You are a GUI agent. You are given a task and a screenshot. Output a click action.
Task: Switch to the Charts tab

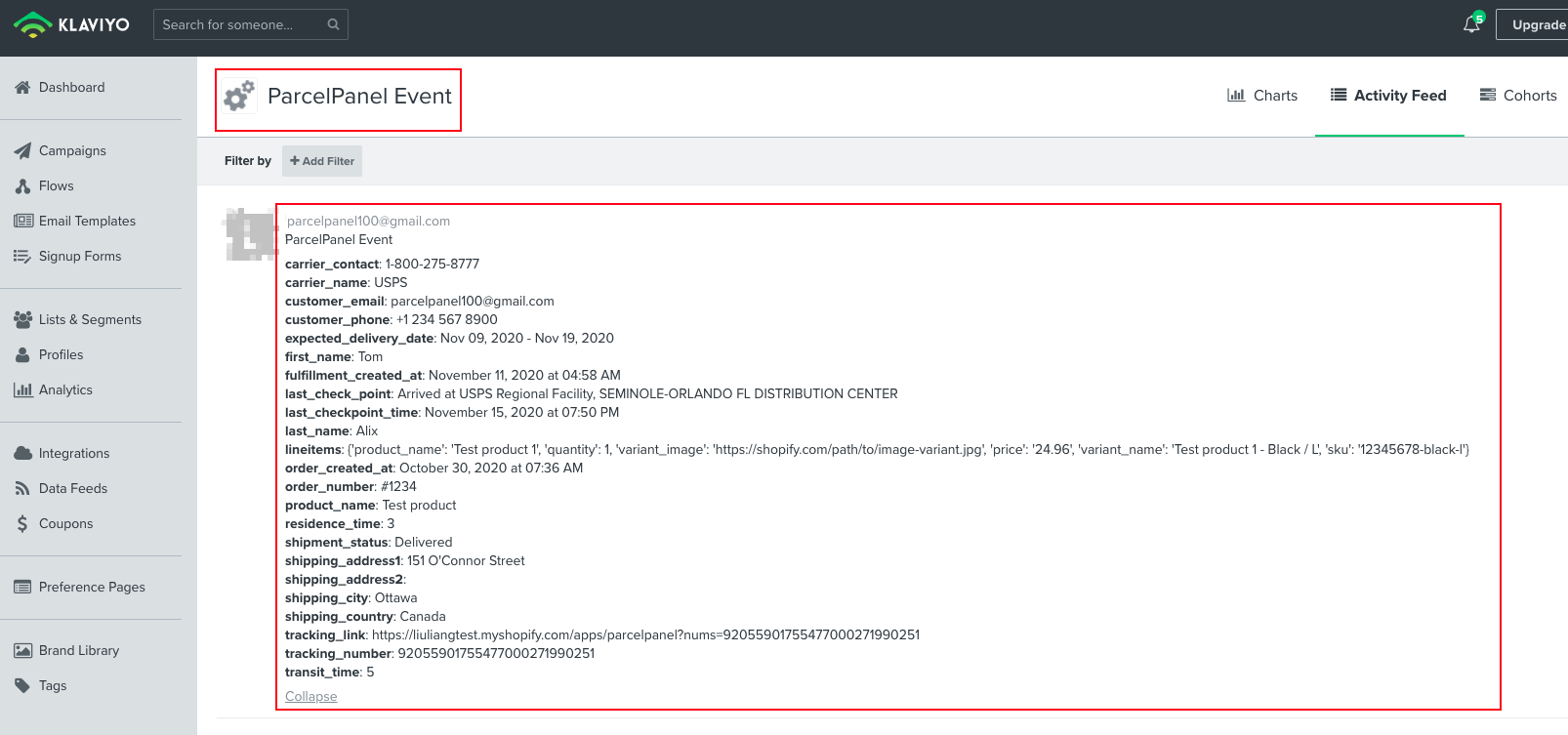(1262, 95)
